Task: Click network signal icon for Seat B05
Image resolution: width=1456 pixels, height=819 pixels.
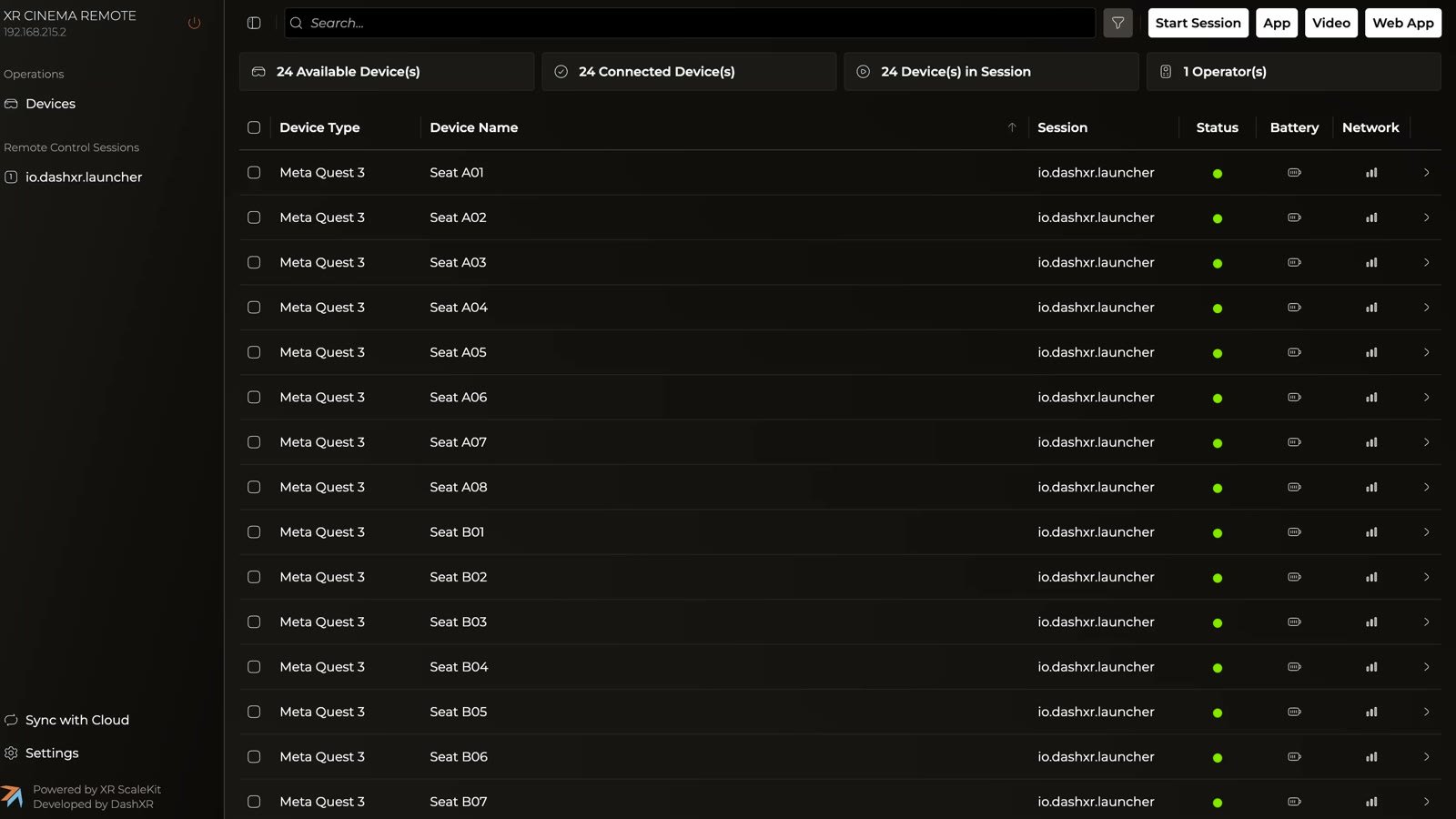Action: pyautogui.click(x=1371, y=712)
